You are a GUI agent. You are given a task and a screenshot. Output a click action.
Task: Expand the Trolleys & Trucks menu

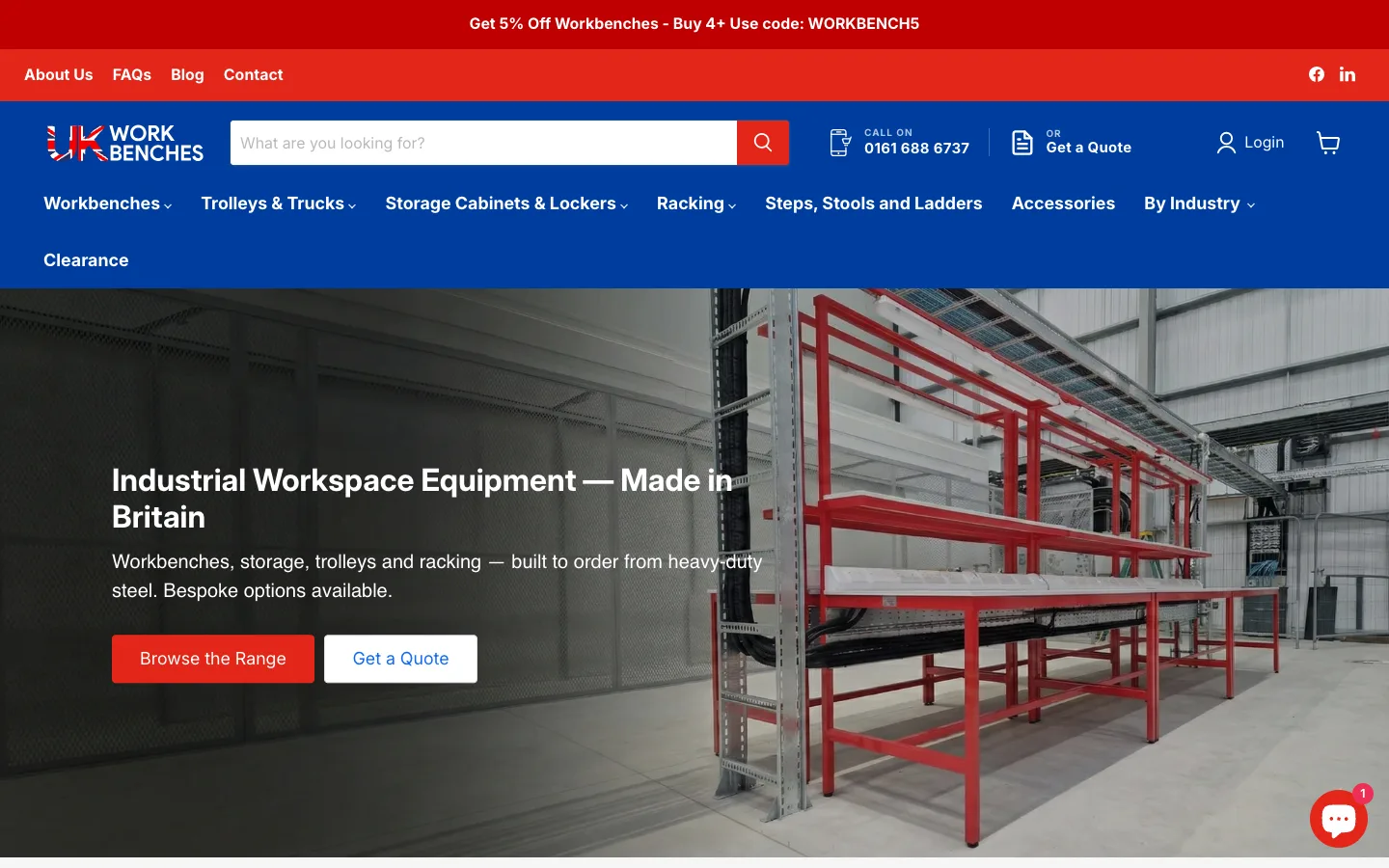279,203
